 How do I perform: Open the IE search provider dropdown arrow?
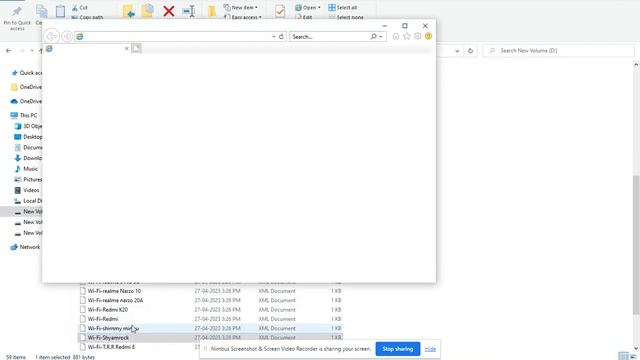[x=381, y=37]
